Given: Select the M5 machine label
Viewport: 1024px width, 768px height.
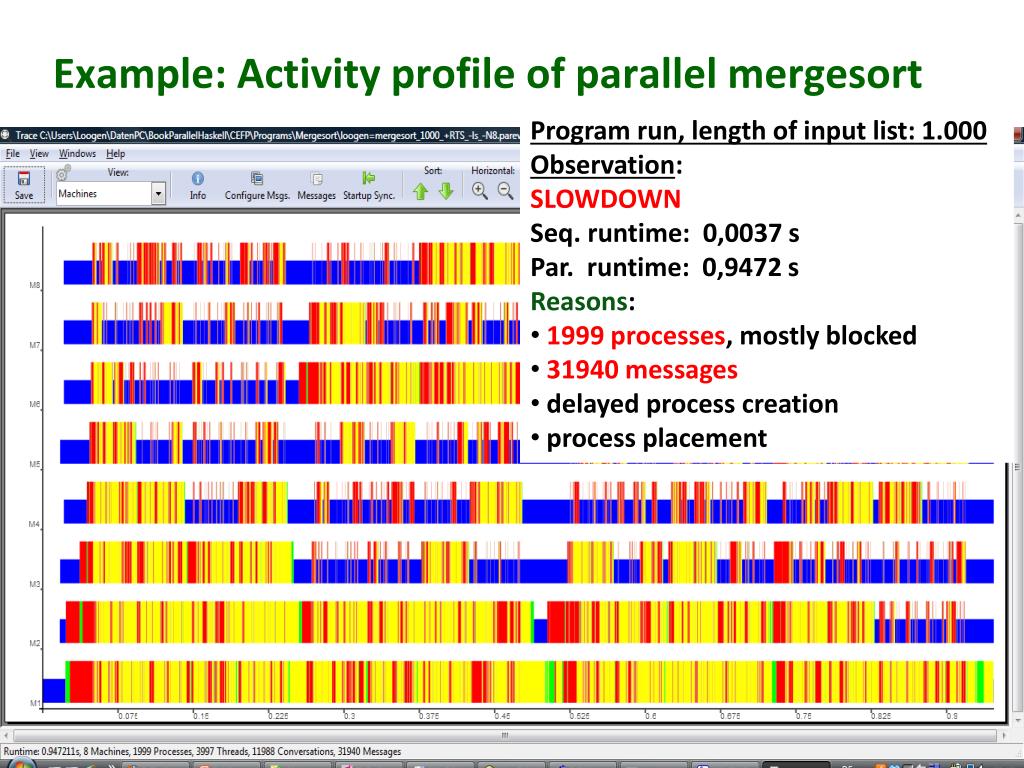Looking at the screenshot, I should tap(35, 464).
